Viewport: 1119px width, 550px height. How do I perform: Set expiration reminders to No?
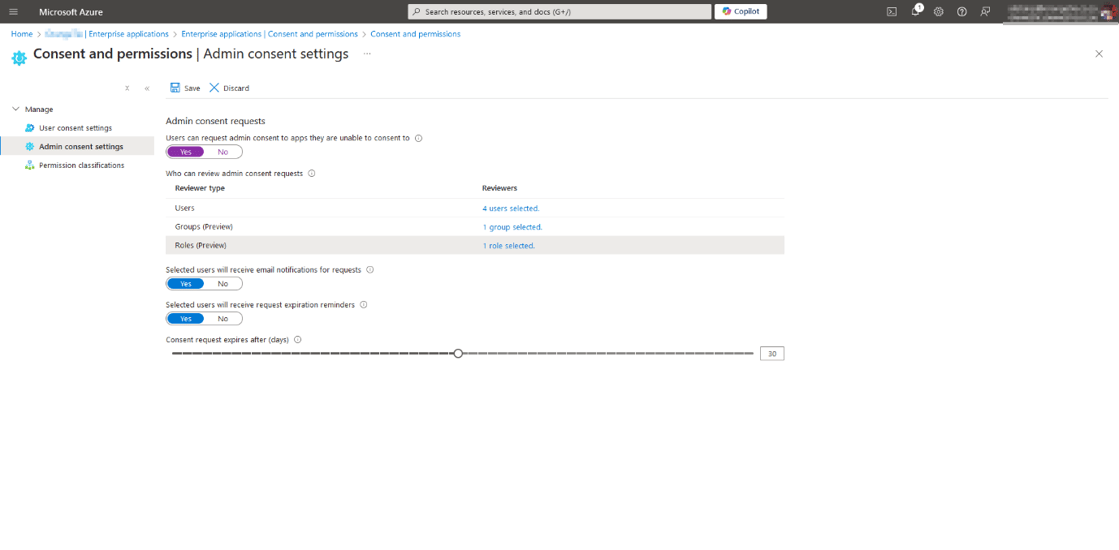coord(223,318)
